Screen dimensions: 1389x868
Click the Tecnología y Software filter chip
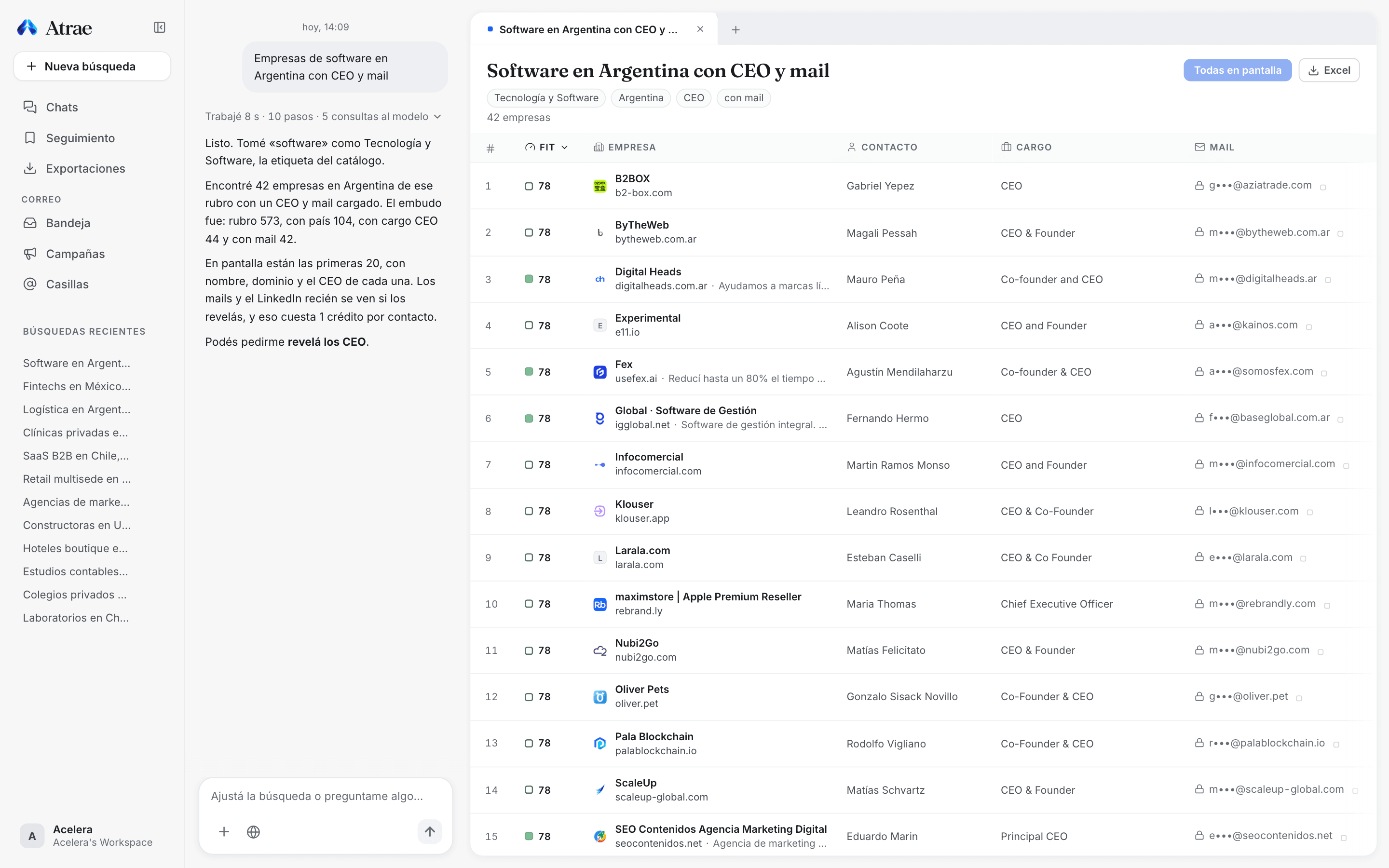click(x=546, y=98)
